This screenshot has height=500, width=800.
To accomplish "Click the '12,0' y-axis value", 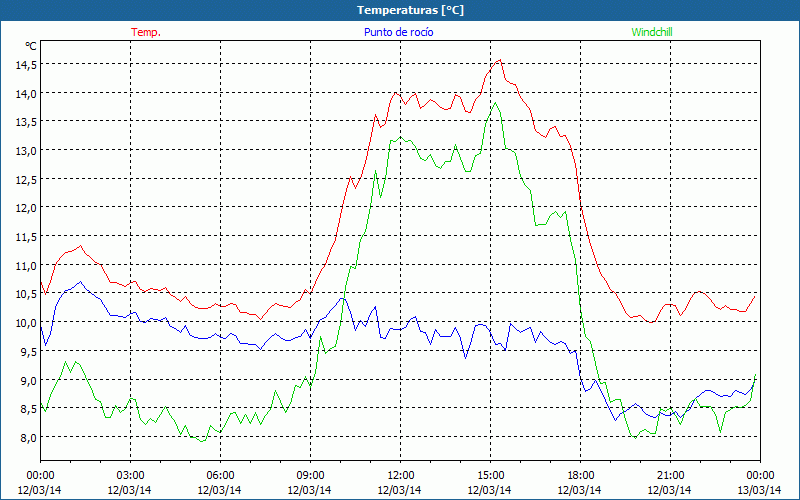I will tap(26, 208).
